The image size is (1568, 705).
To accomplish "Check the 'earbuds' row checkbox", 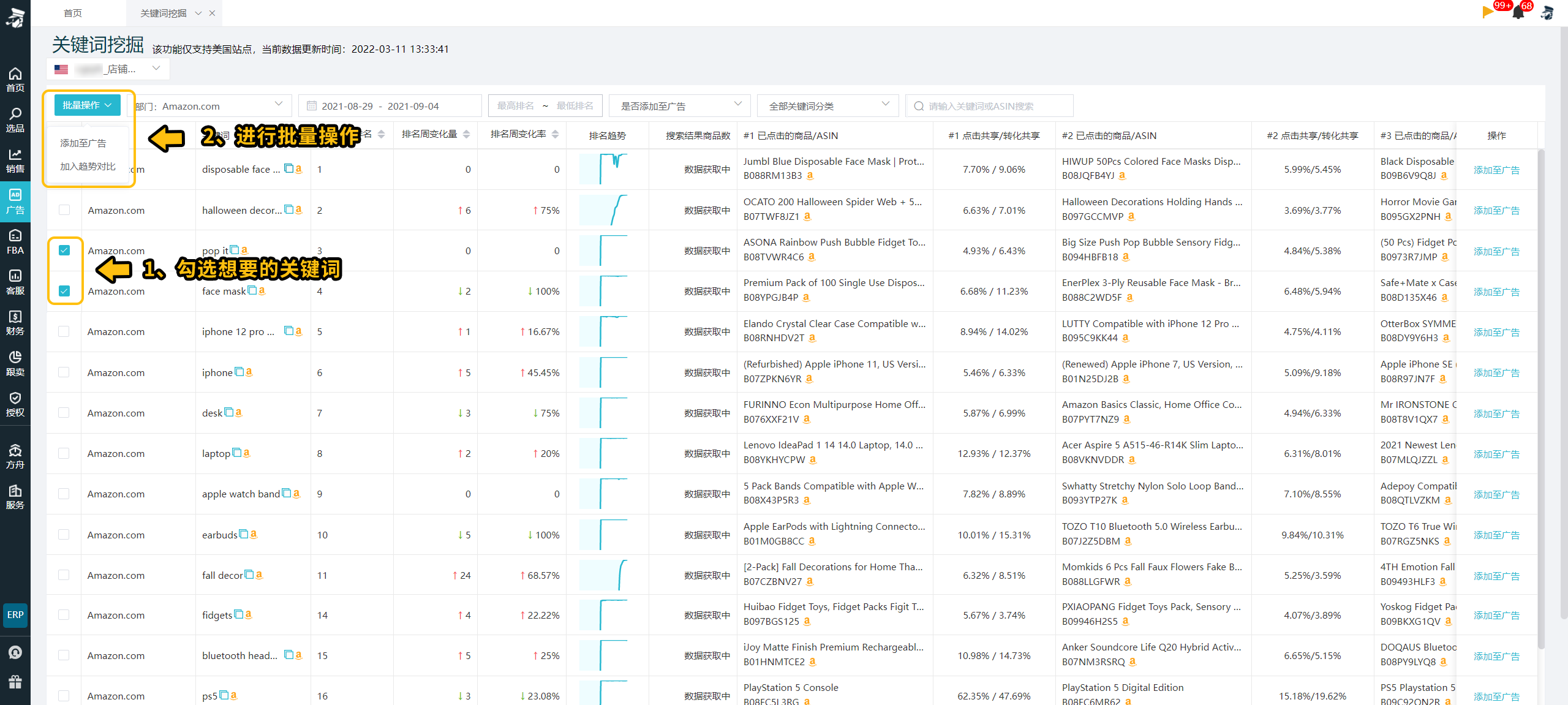I will [64, 534].
